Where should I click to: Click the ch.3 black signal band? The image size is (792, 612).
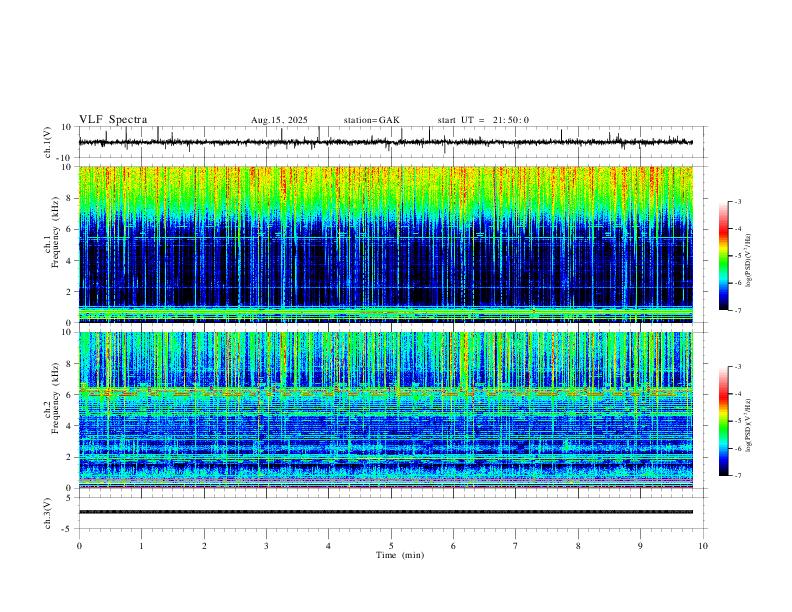pyautogui.click(x=385, y=512)
